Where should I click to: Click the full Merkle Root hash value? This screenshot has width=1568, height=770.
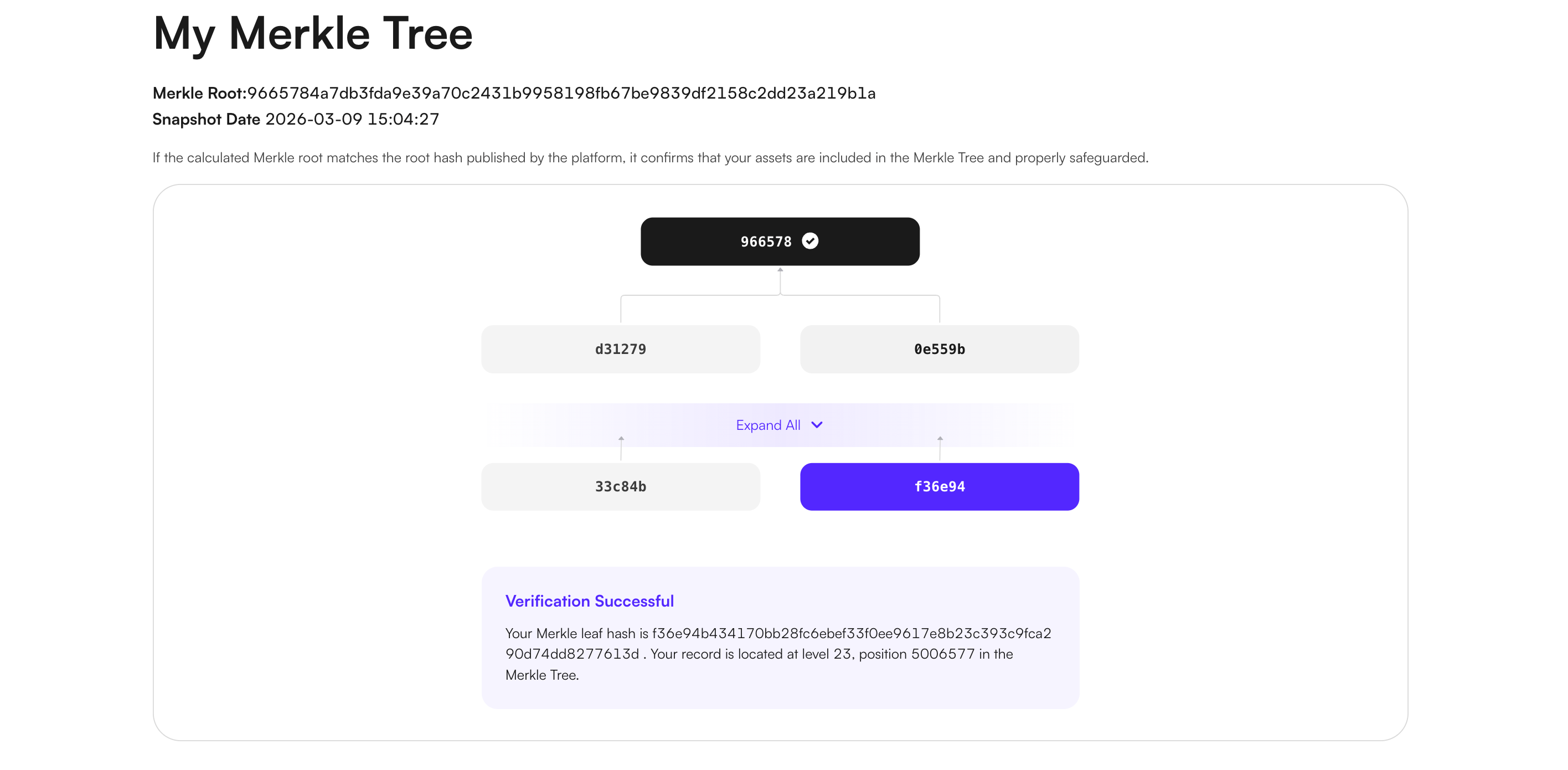pyautogui.click(x=561, y=93)
